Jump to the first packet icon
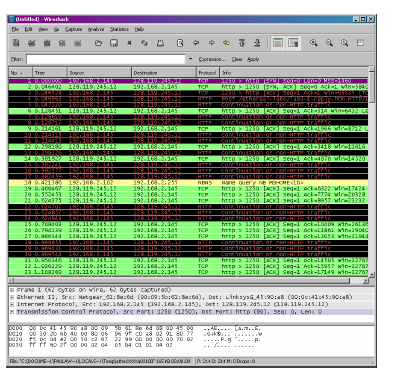The width and height of the screenshot is (400, 376). [242, 43]
